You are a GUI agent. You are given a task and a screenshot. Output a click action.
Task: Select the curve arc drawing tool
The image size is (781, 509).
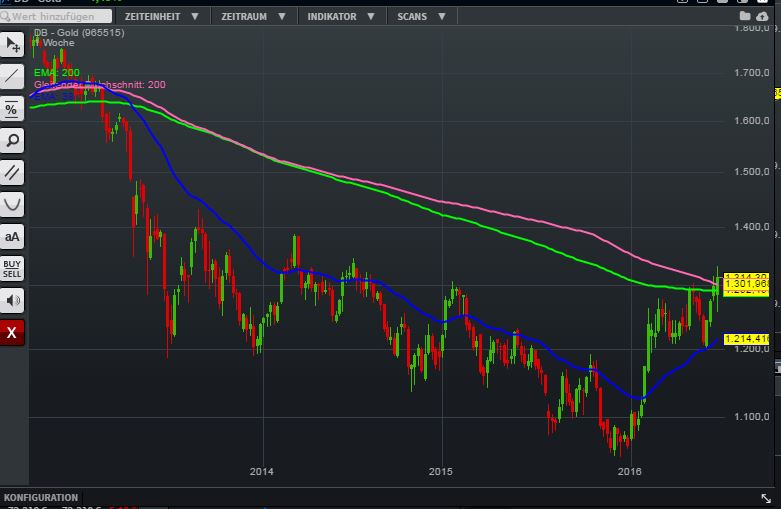pyautogui.click(x=12, y=204)
